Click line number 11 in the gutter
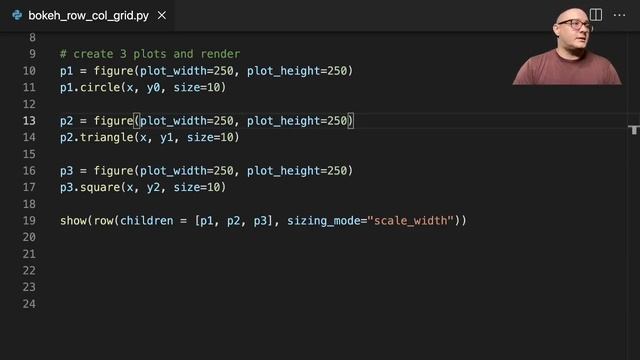Viewport: 640px width, 360px height. [x=29, y=87]
